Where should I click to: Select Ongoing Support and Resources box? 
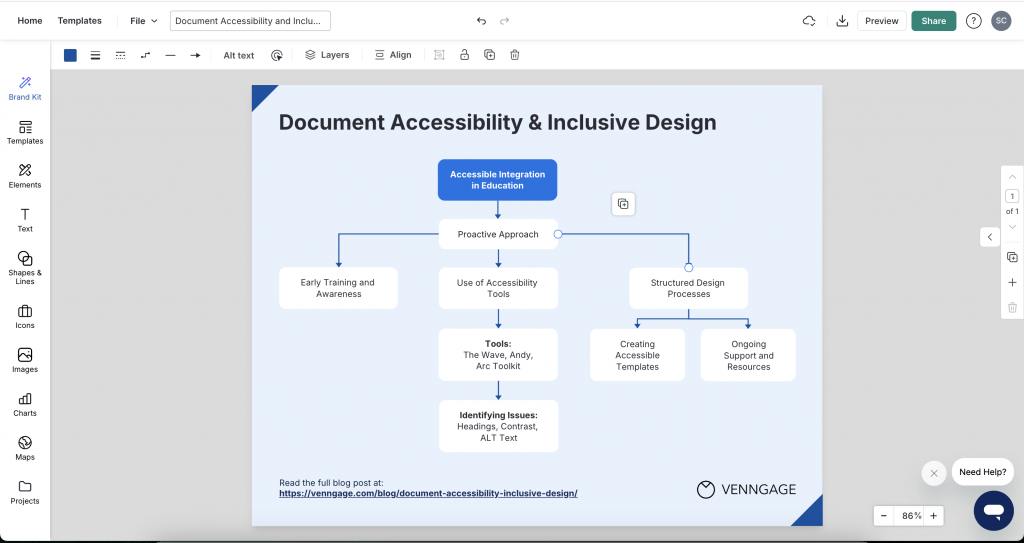point(748,355)
